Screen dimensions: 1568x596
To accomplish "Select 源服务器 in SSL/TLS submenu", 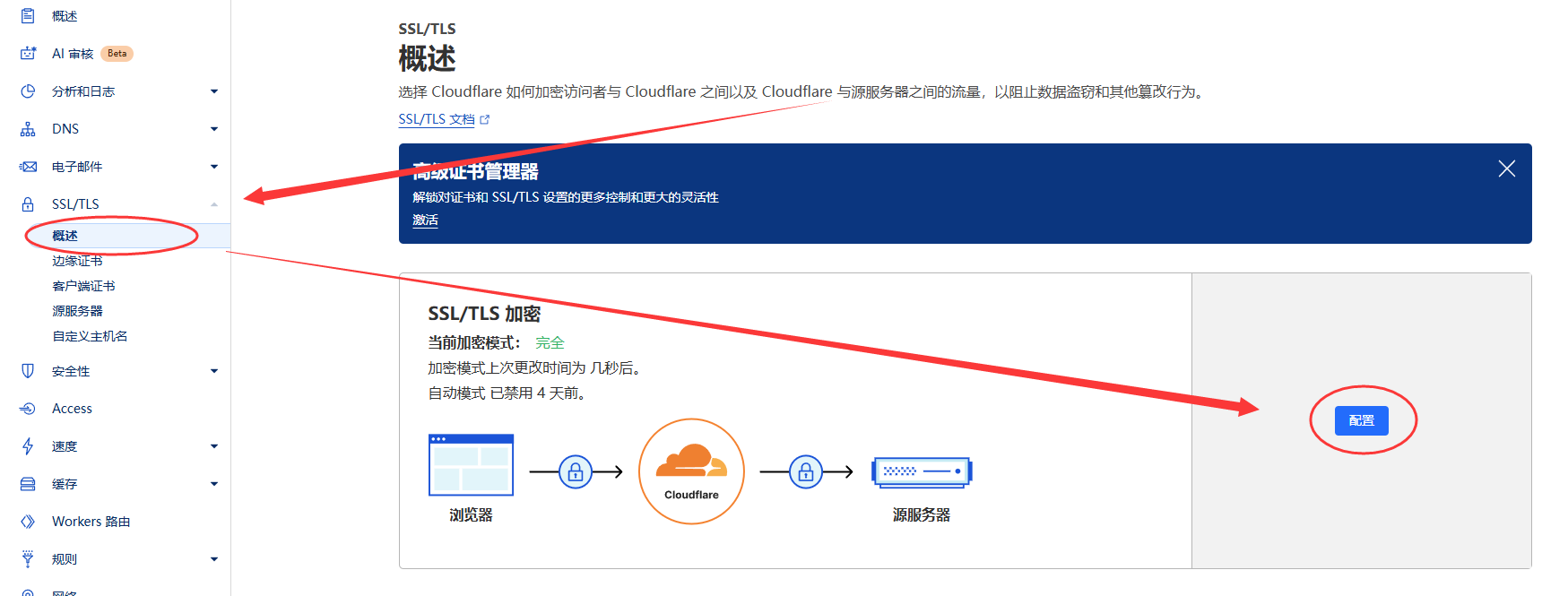I will point(77,311).
